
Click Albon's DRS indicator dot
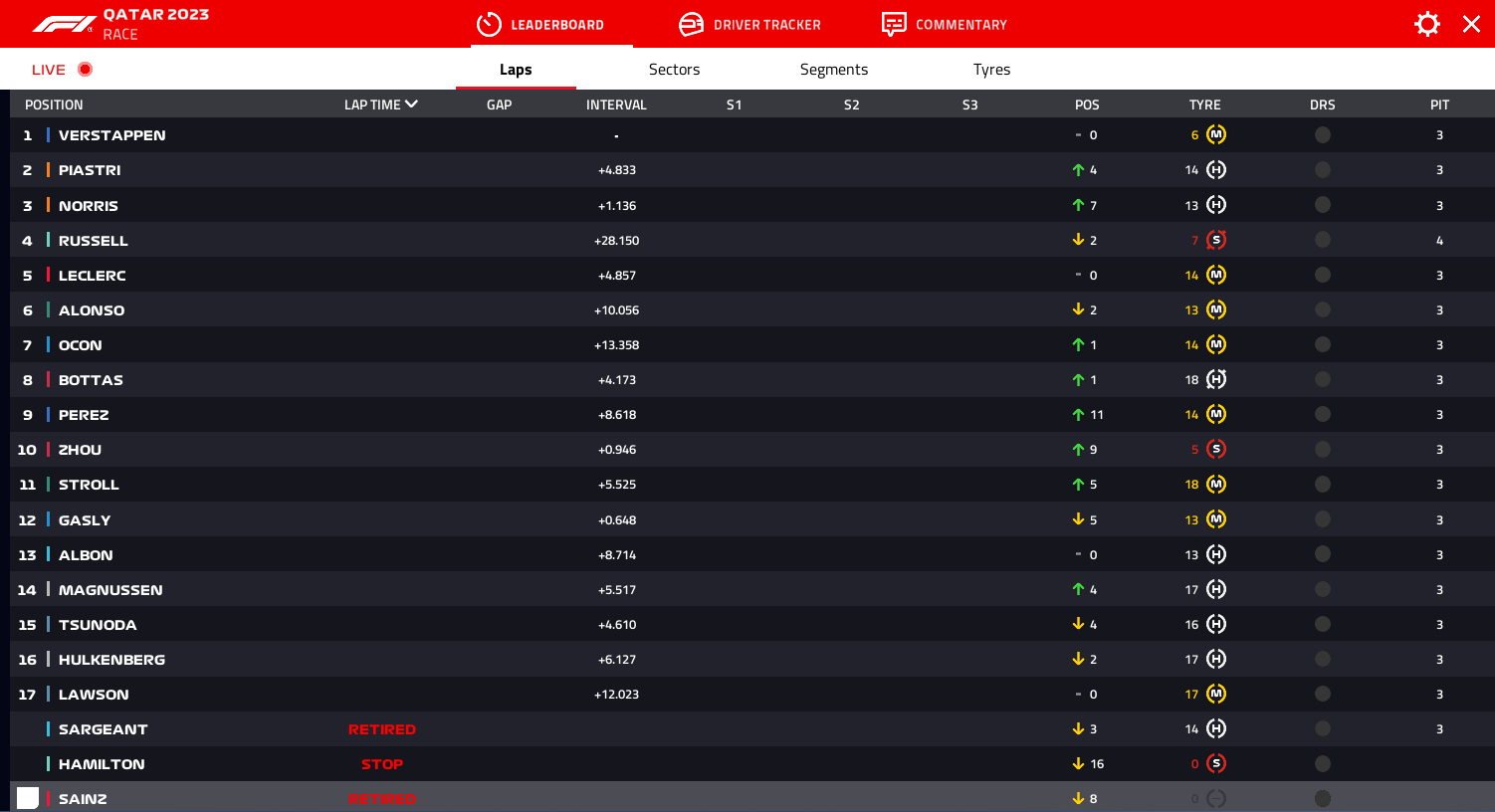(x=1323, y=554)
